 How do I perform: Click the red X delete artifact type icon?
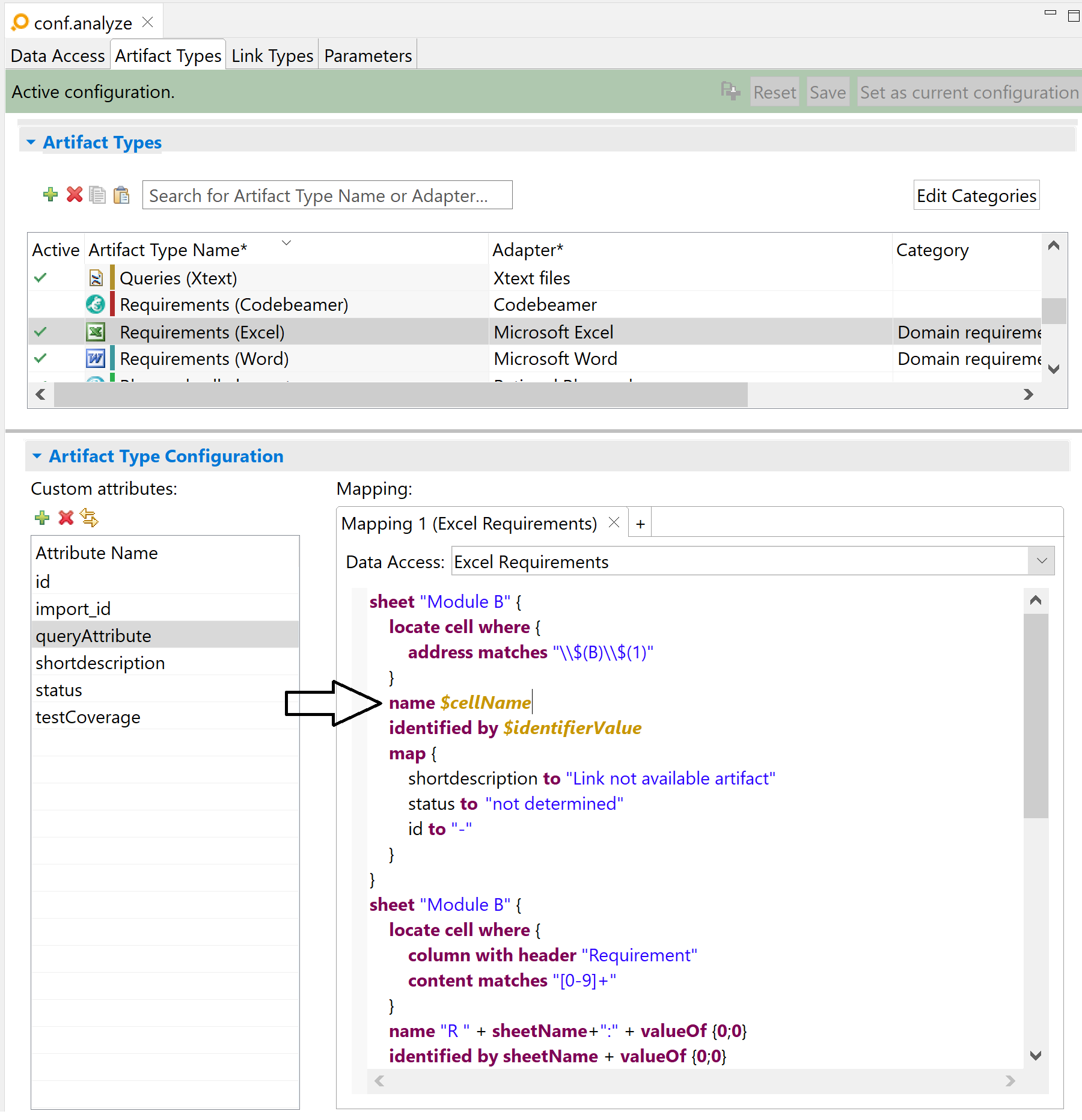point(75,195)
